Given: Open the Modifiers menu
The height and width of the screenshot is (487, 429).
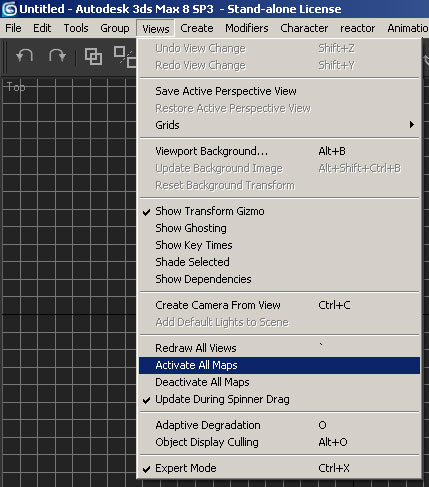Looking at the screenshot, I should pyautogui.click(x=247, y=28).
